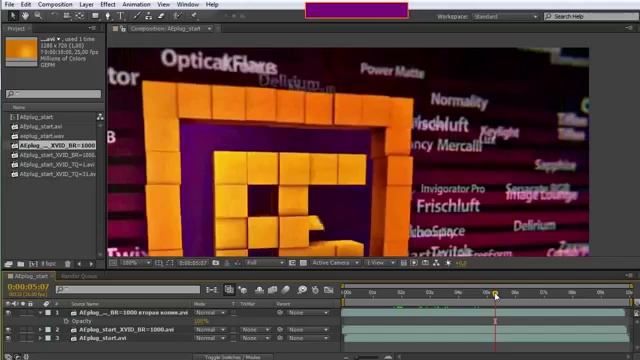Click Interpret Footage icon in Project panel
The image size is (640, 360).
(x=8, y=264)
